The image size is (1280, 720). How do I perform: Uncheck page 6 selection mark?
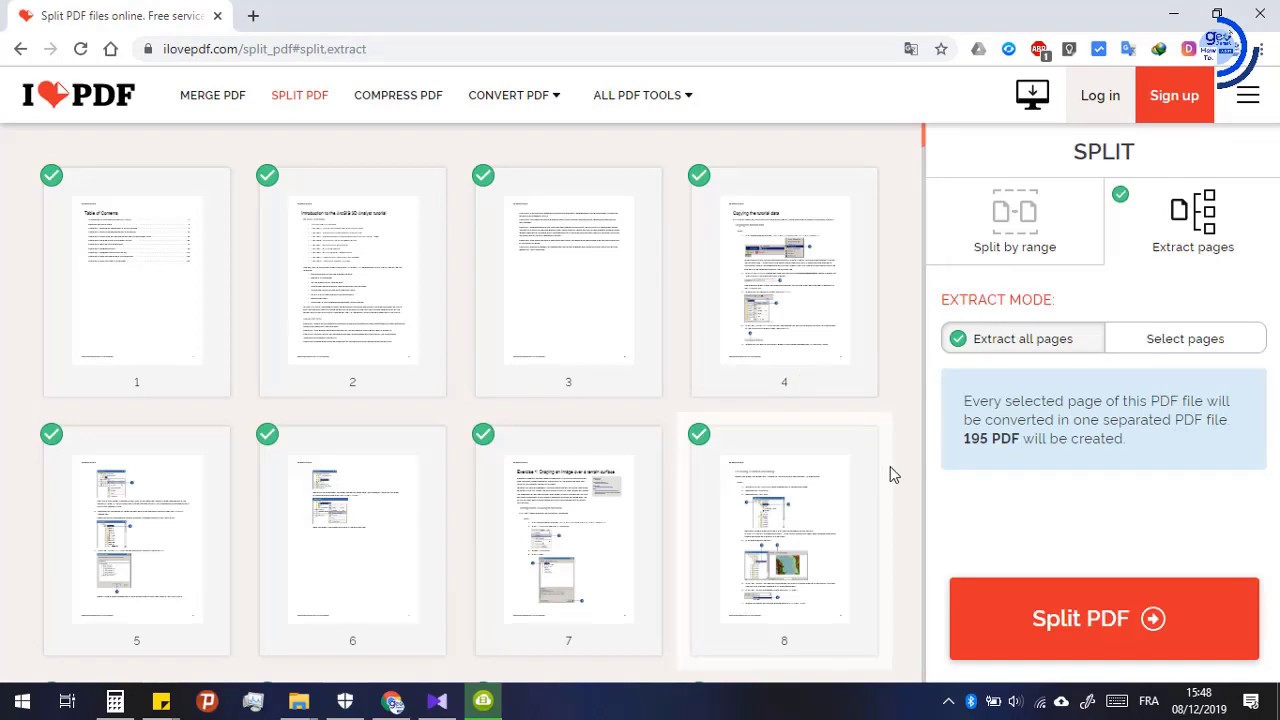267,434
